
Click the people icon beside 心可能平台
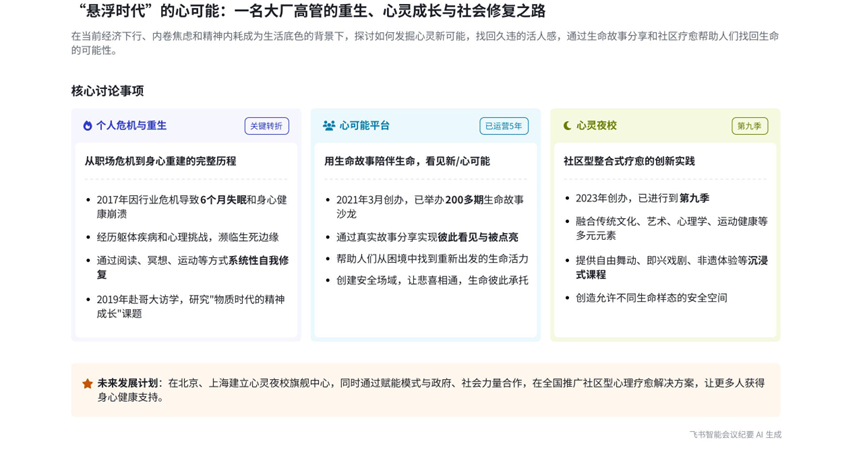pos(329,126)
